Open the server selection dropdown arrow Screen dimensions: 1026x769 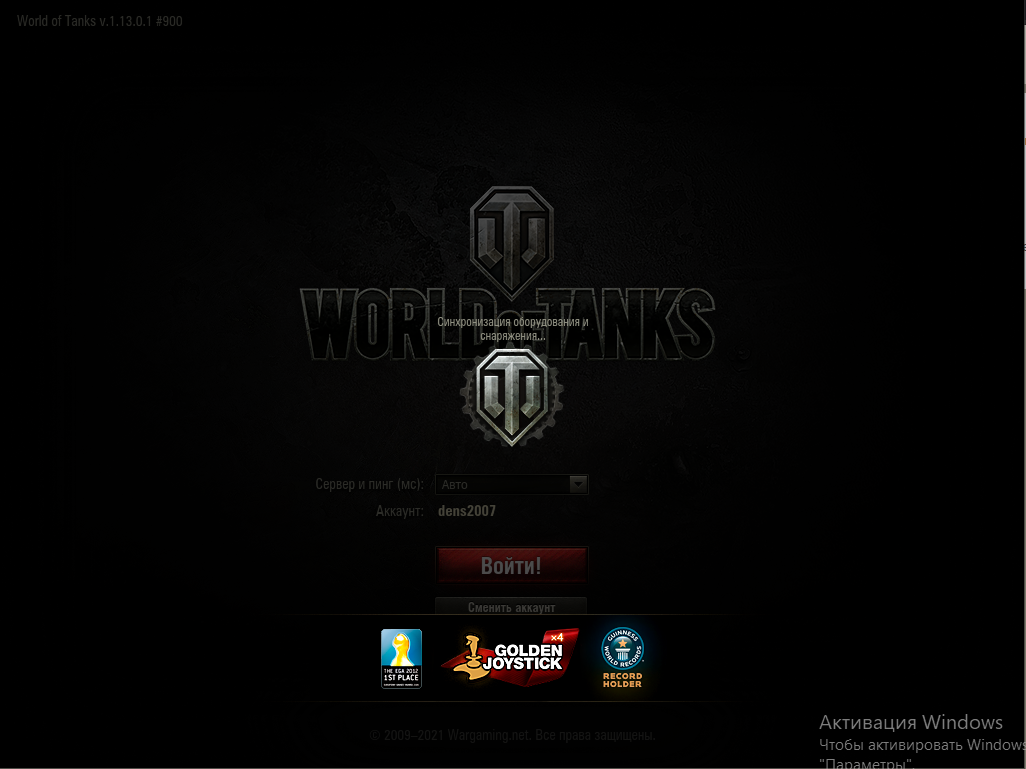[x=578, y=484]
